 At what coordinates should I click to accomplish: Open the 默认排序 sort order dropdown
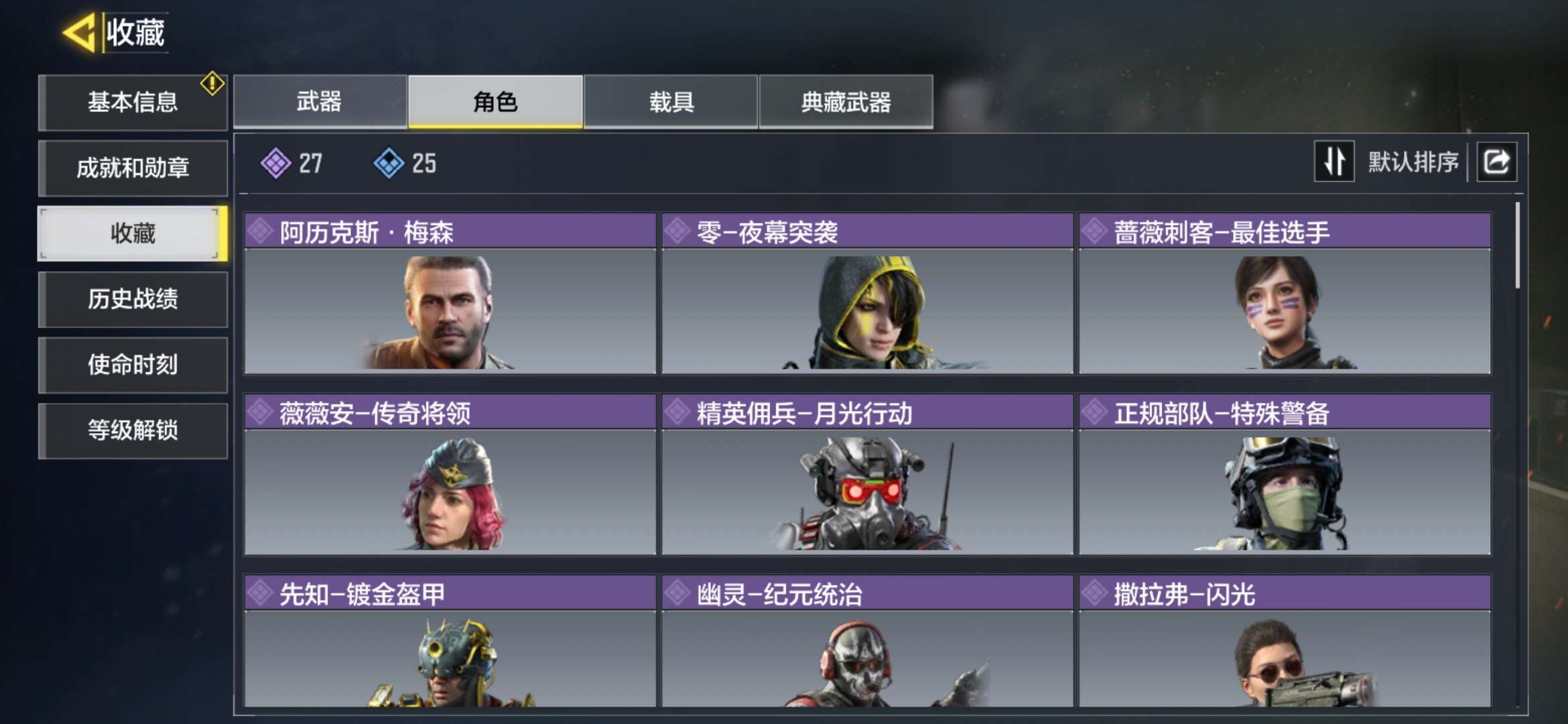[x=1413, y=162]
